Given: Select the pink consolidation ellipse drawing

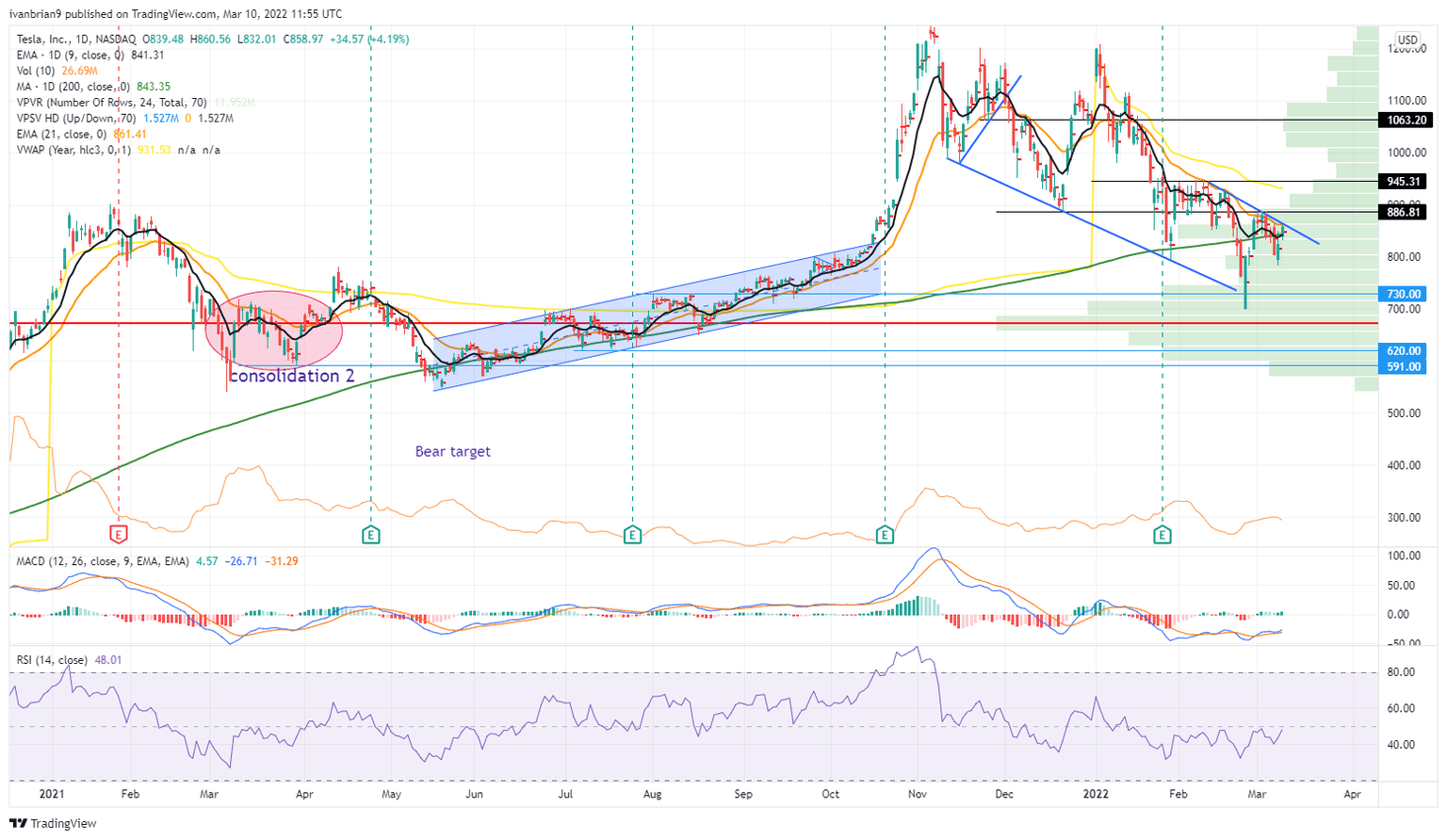Looking at the screenshot, I should tap(274, 330).
